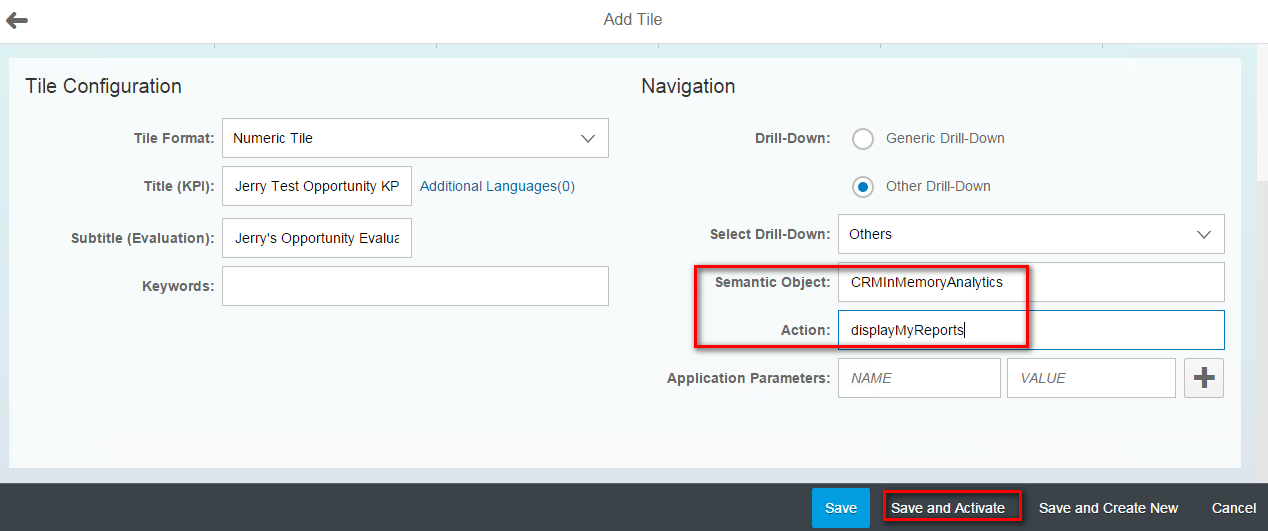
Task: Expand the Select Drill-Down combo box
Action: point(1031,234)
